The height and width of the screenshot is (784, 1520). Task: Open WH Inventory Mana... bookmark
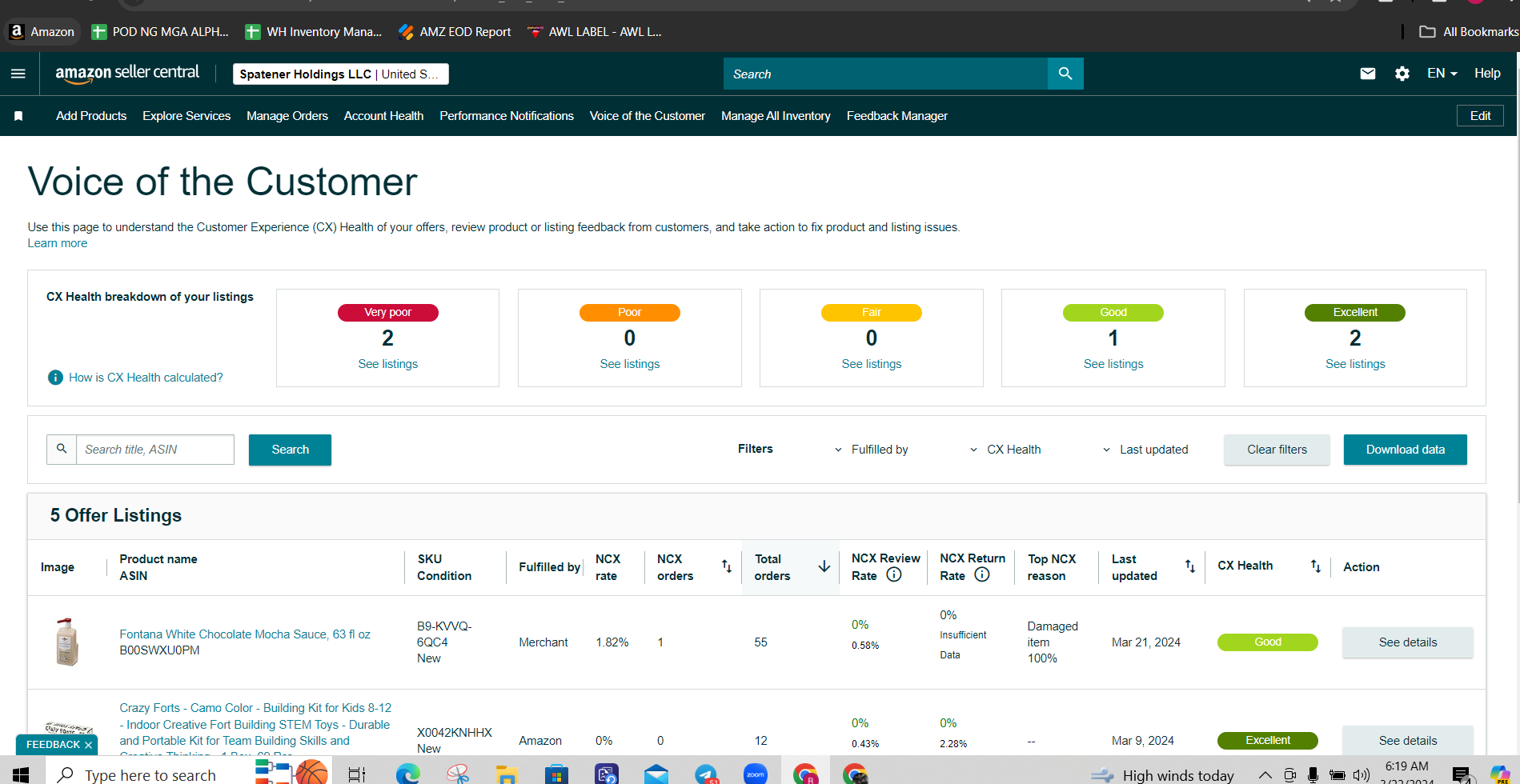tap(314, 32)
